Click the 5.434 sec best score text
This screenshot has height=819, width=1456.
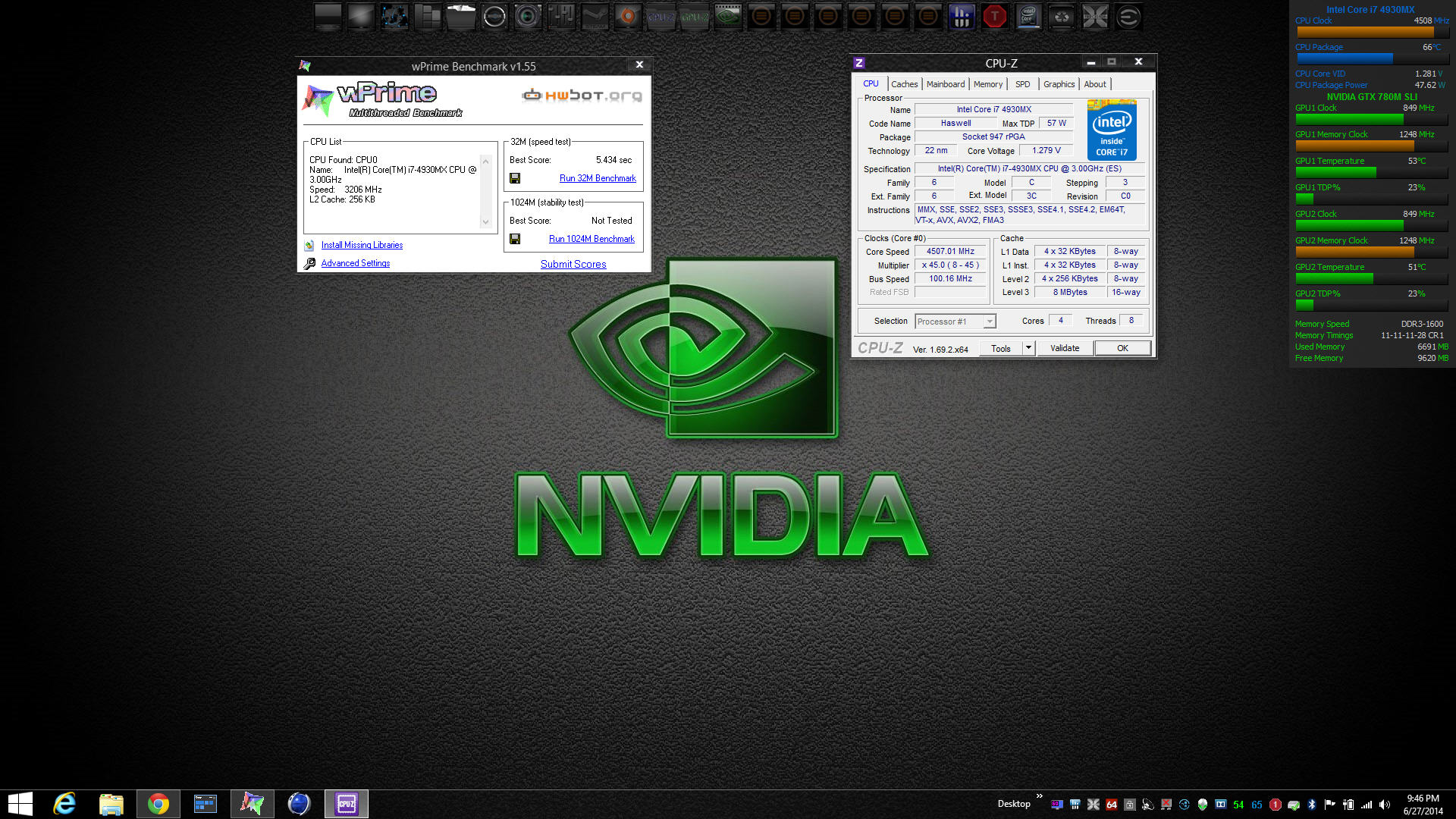tap(613, 160)
